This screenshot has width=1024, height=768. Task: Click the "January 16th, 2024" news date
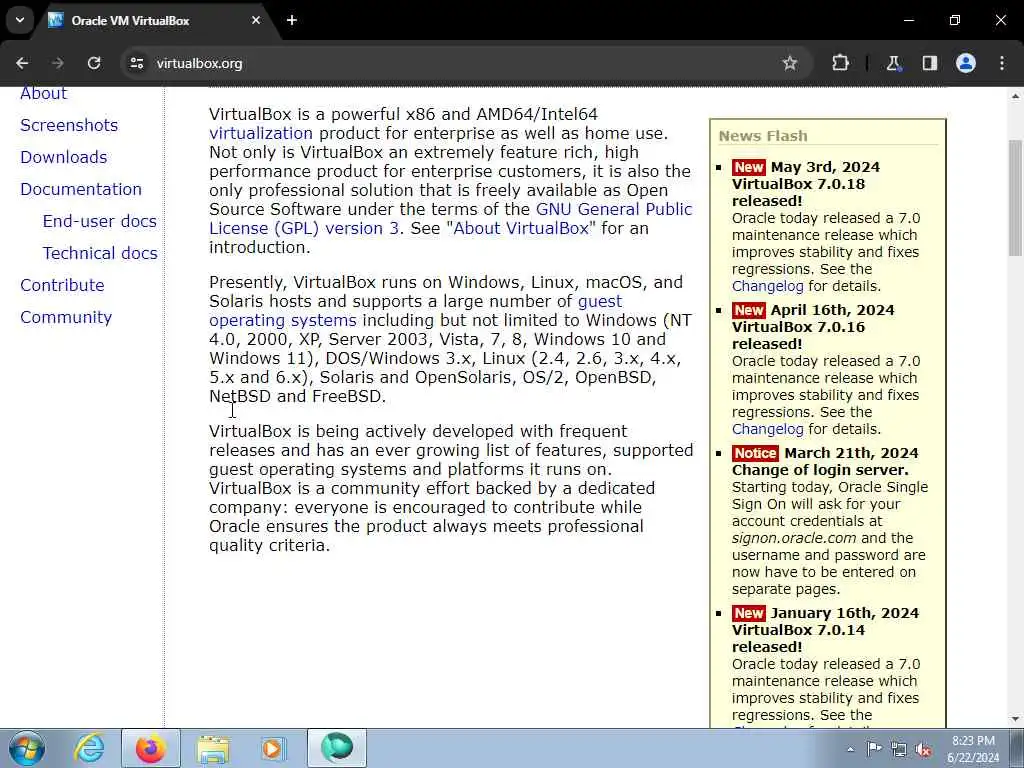point(844,613)
